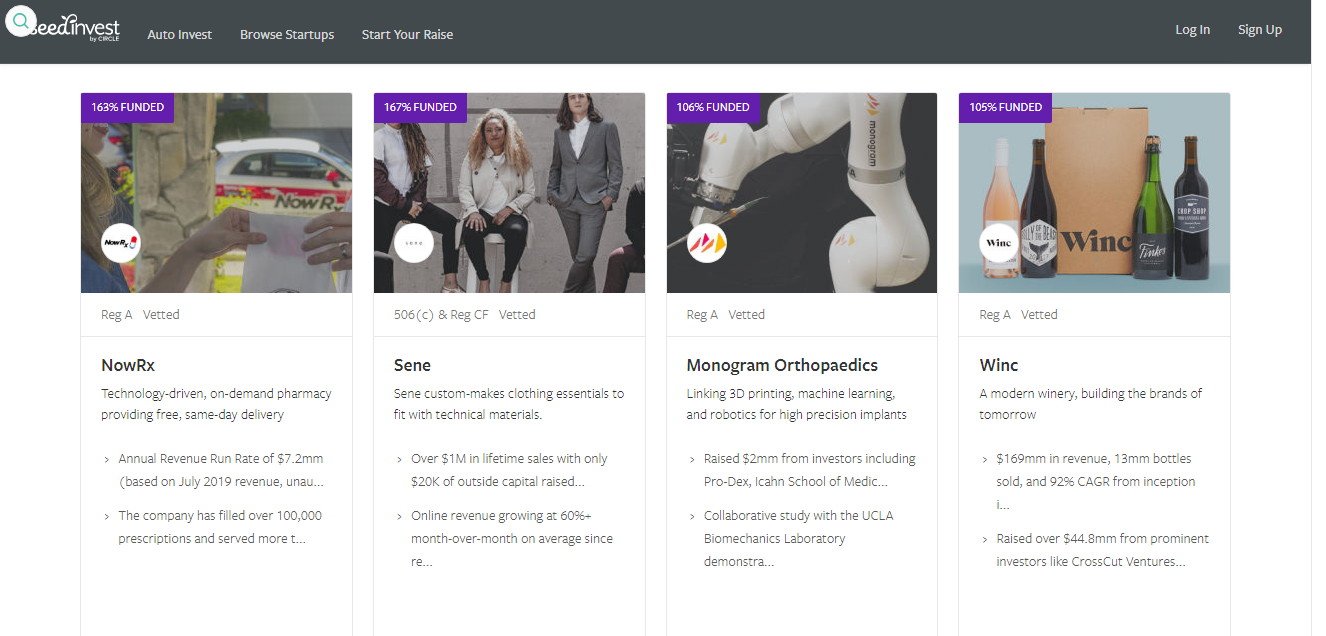
Task: Click the Monogram round logo badge
Action: [707, 243]
